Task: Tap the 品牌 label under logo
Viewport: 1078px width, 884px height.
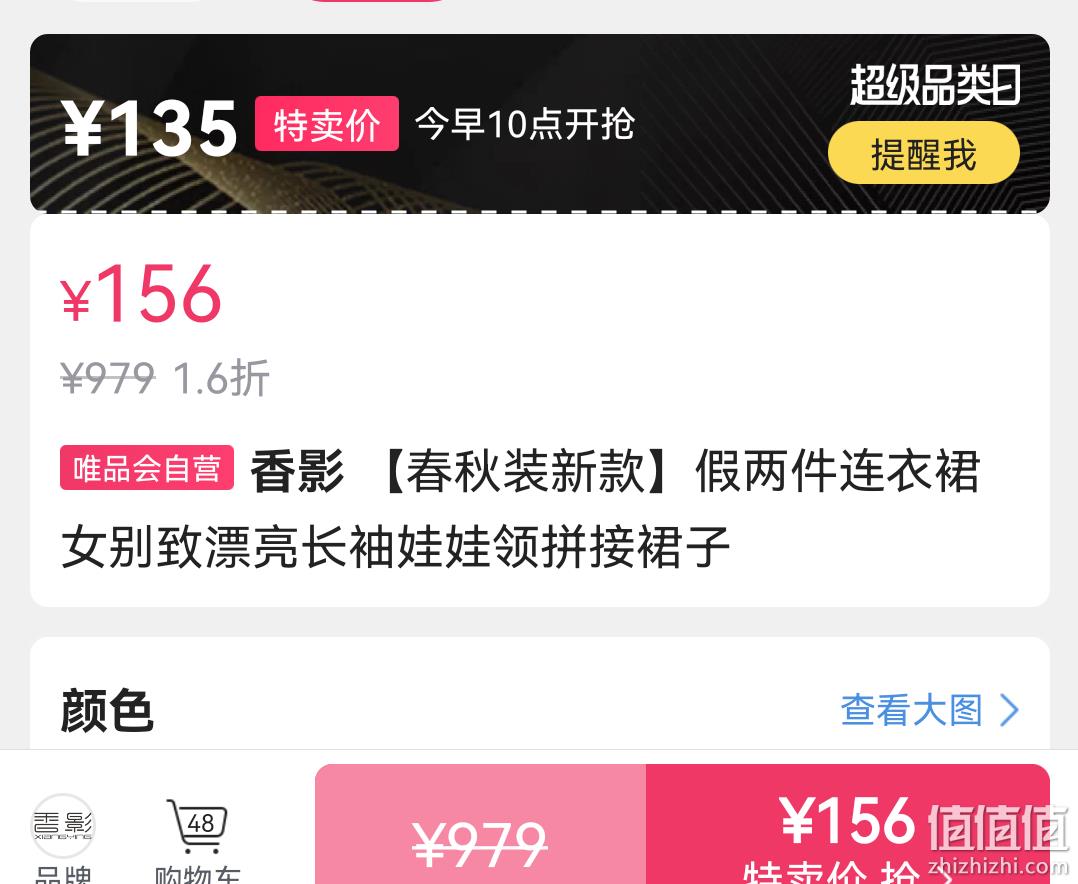Action: [x=63, y=874]
